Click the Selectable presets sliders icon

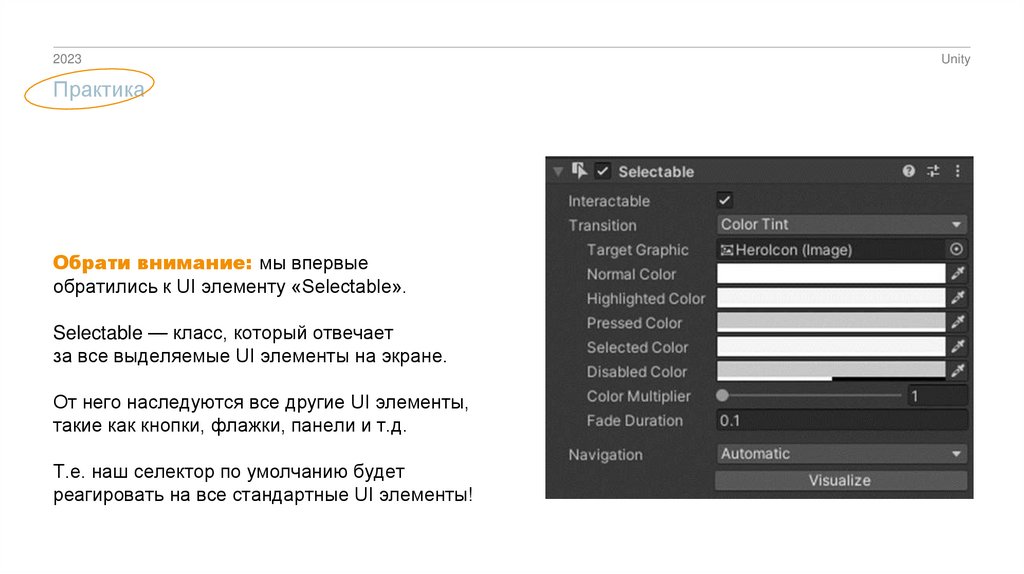933,171
